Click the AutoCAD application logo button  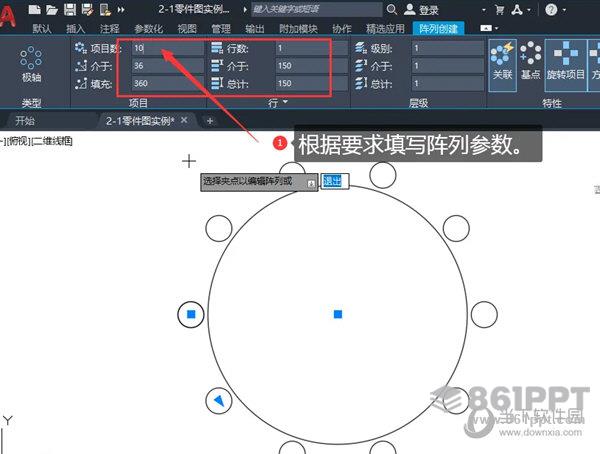(x=10, y=12)
